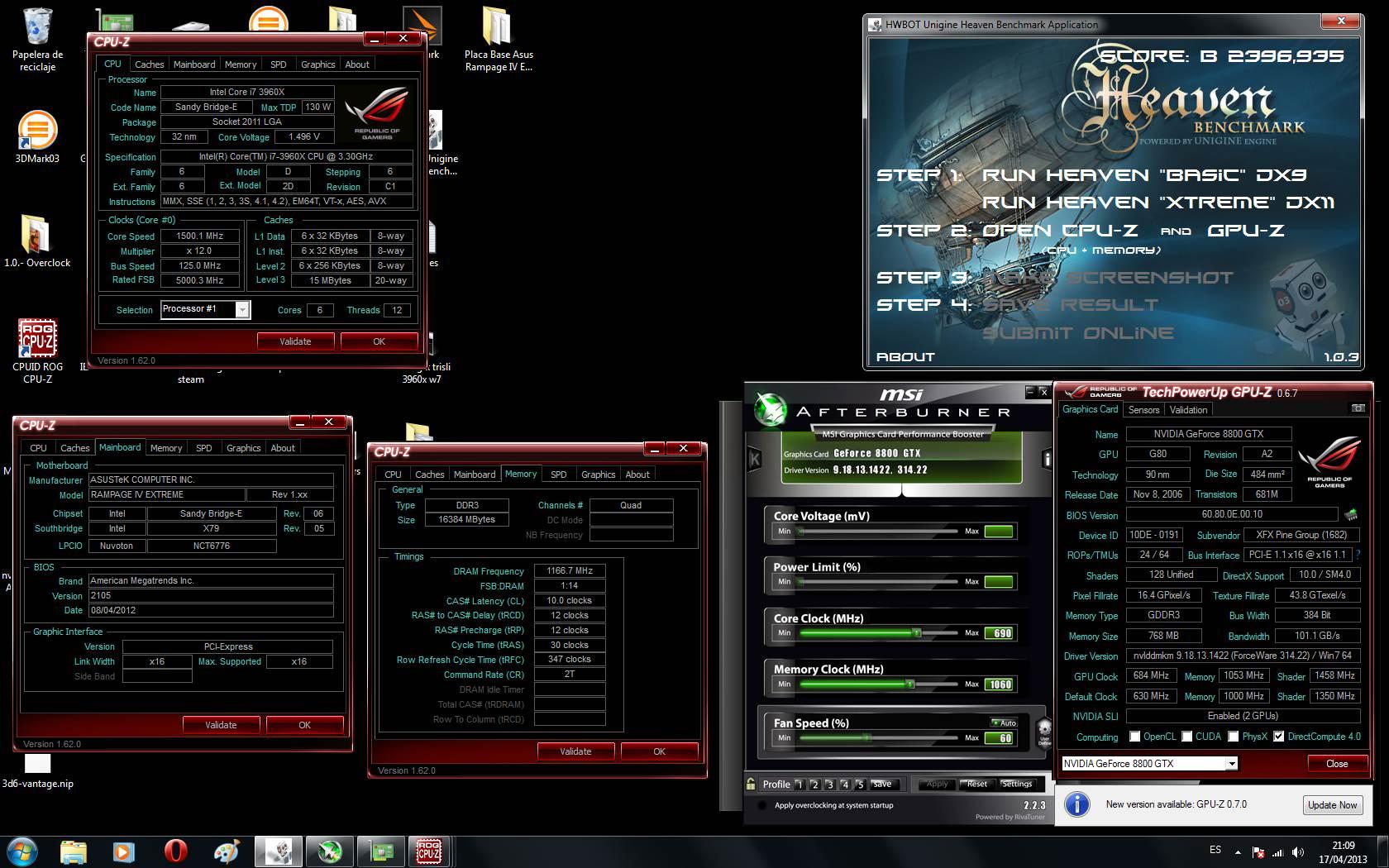The width and height of the screenshot is (1389, 868).
Task: Click the Memory Clock slider handle
Action: tap(909, 684)
